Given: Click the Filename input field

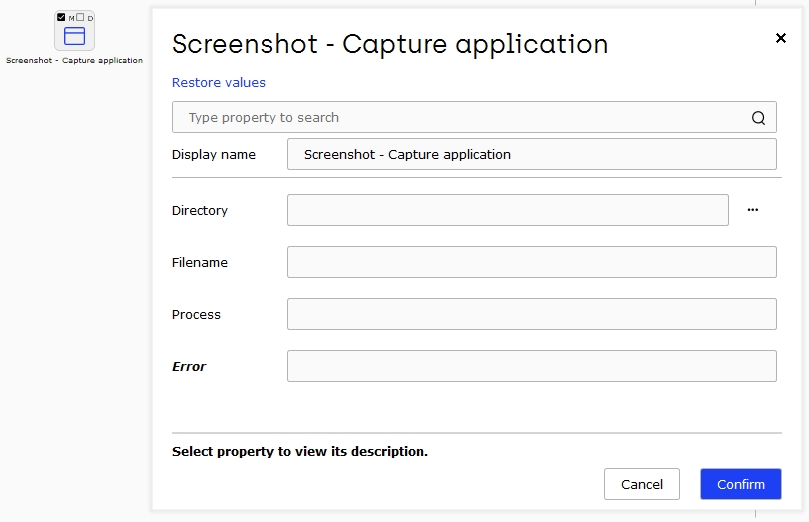Looking at the screenshot, I should click(x=531, y=262).
